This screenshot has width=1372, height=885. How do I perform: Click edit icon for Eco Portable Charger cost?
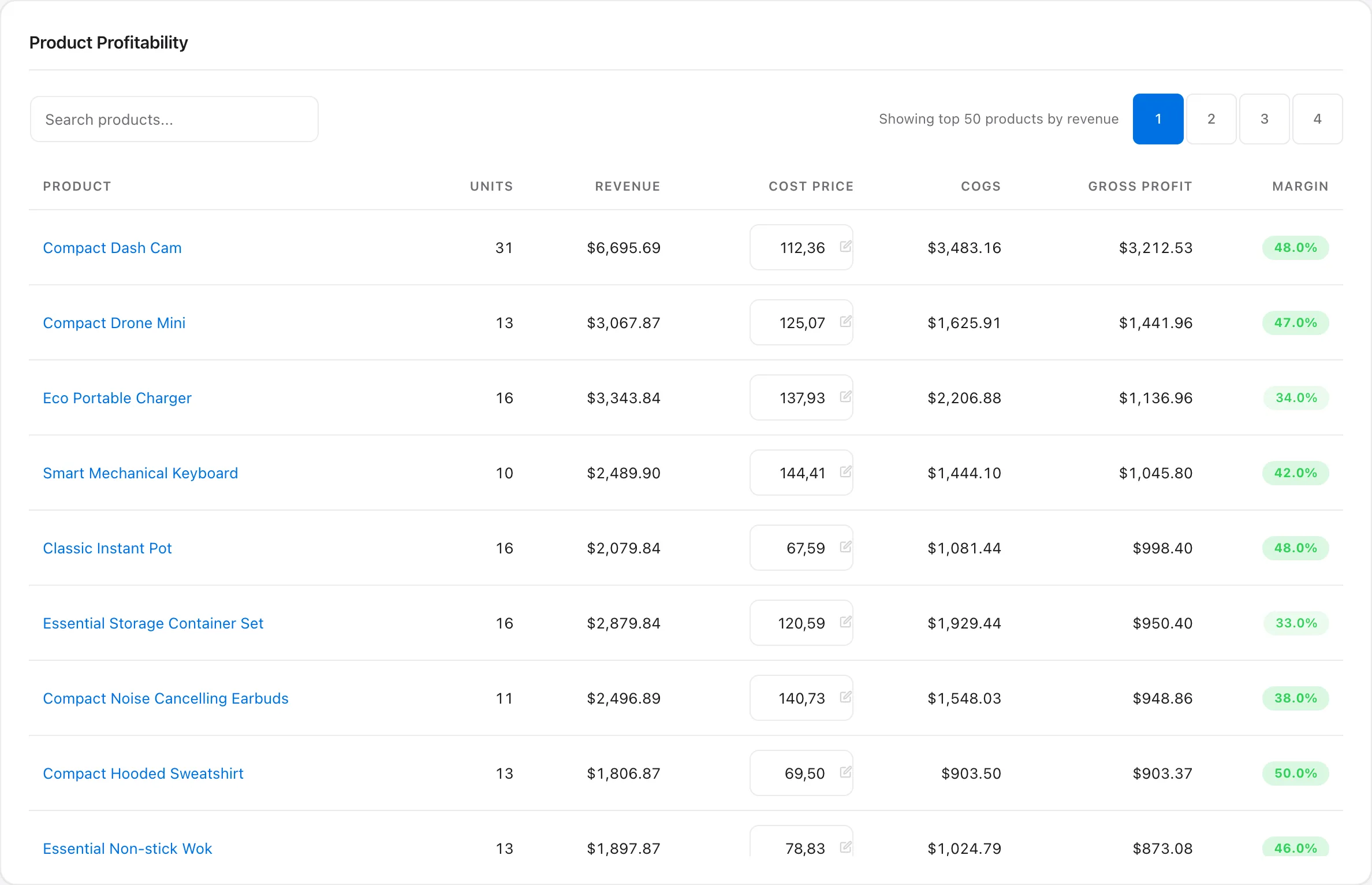pos(845,397)
